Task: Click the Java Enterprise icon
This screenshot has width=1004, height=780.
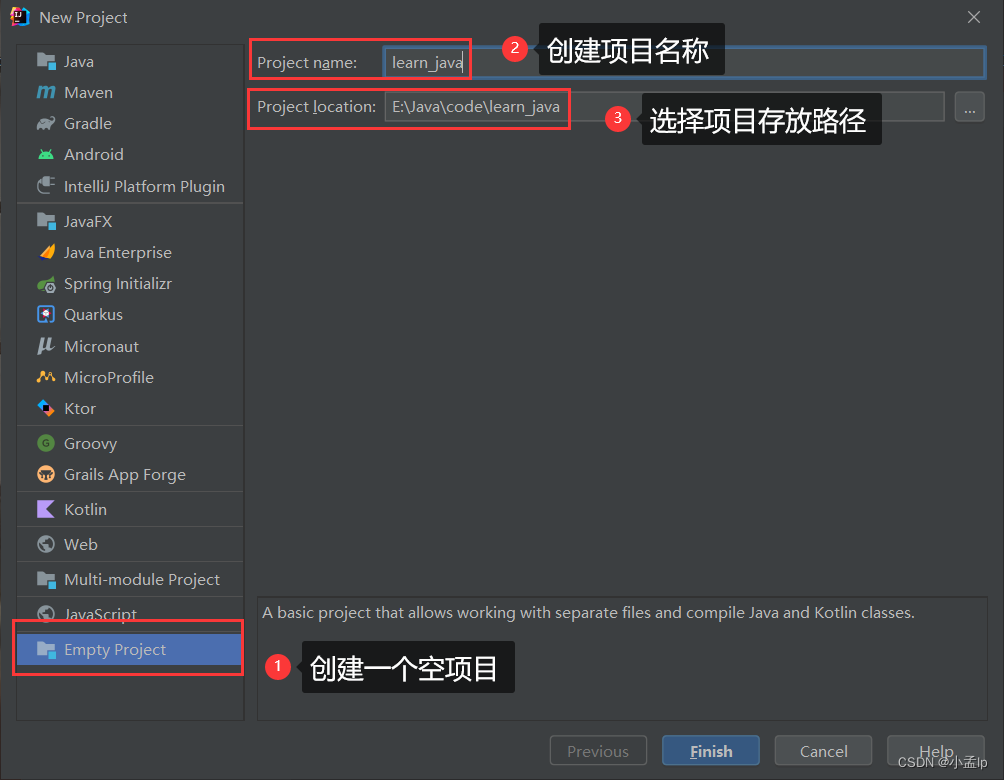Action: point(46,252)
